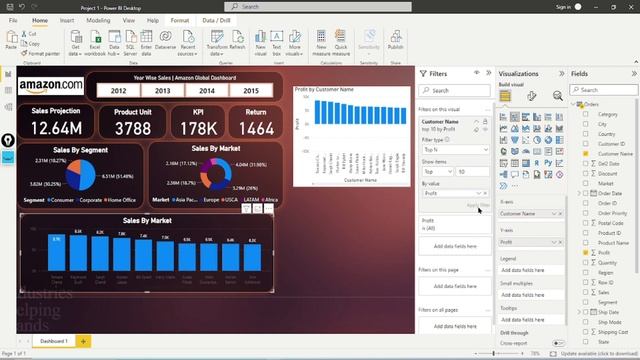Switch to Report view in left sidebar
Image resolution: width=640 pixels, height=360 pixels.
point(8,74)
